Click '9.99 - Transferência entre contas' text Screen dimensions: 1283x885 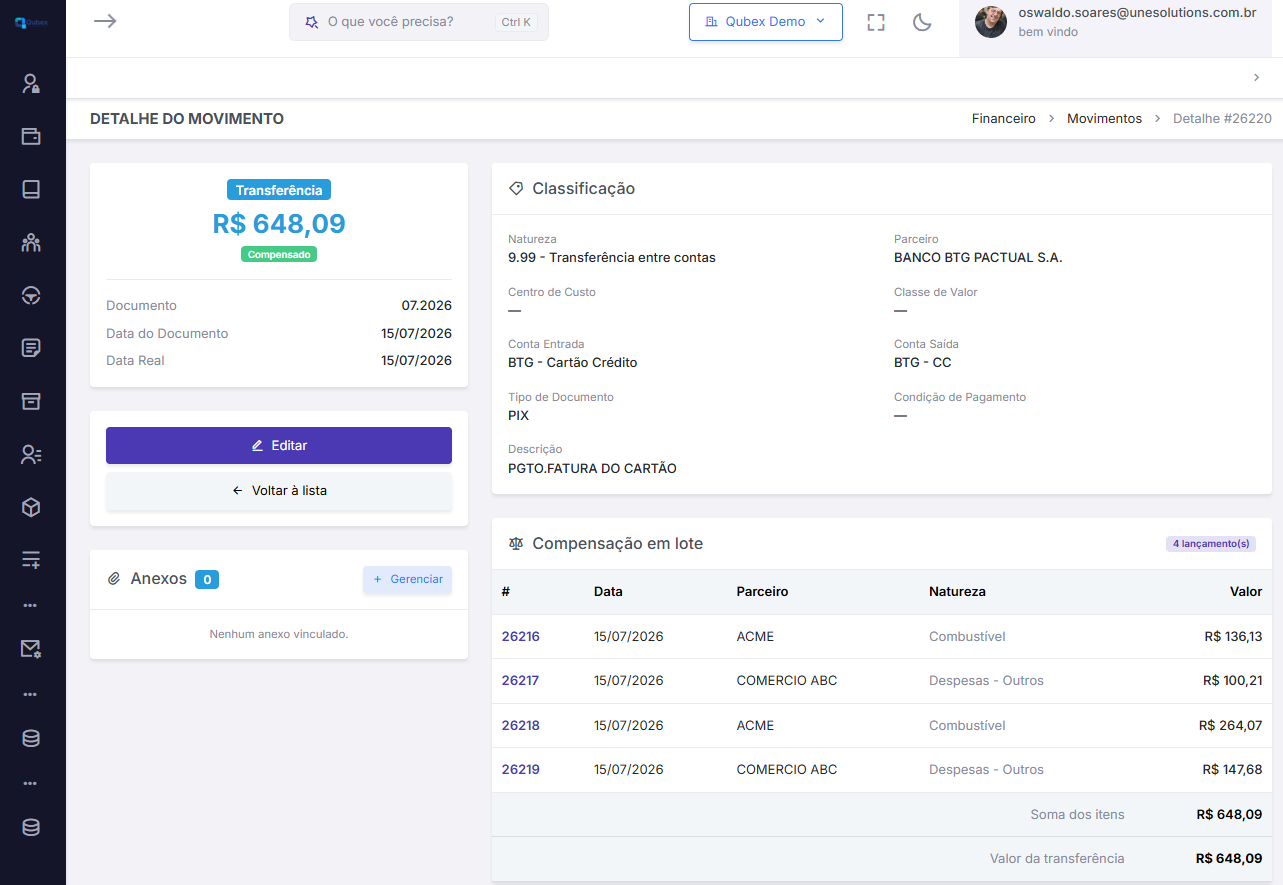pos(612,257)
